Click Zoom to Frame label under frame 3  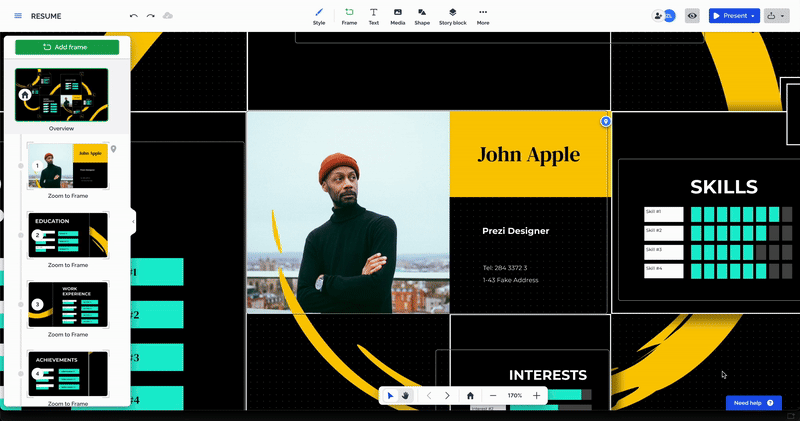[68, 335]
